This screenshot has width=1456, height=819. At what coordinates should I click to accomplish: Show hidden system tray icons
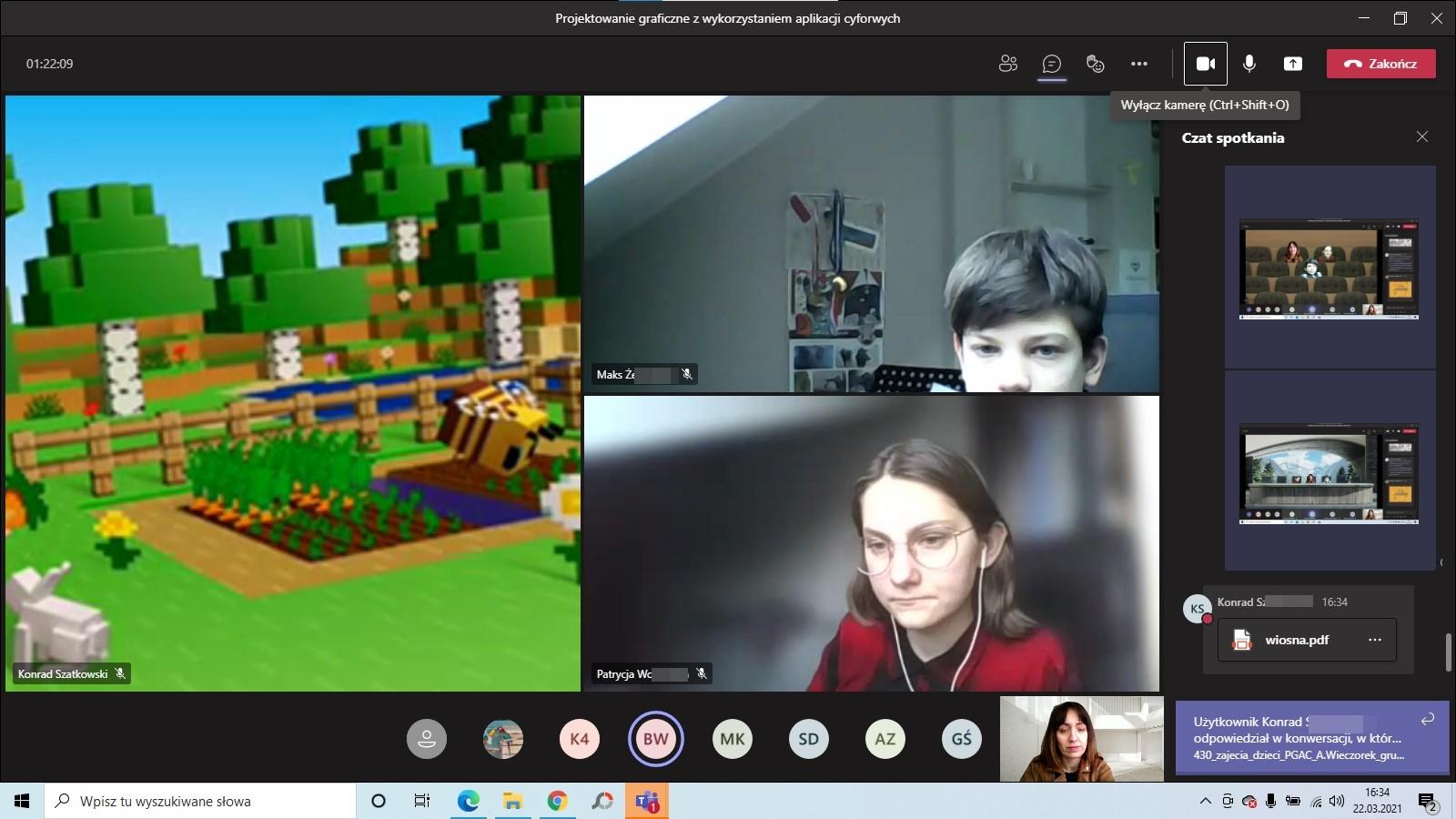pyautogui.click(x=1206, y=801)
